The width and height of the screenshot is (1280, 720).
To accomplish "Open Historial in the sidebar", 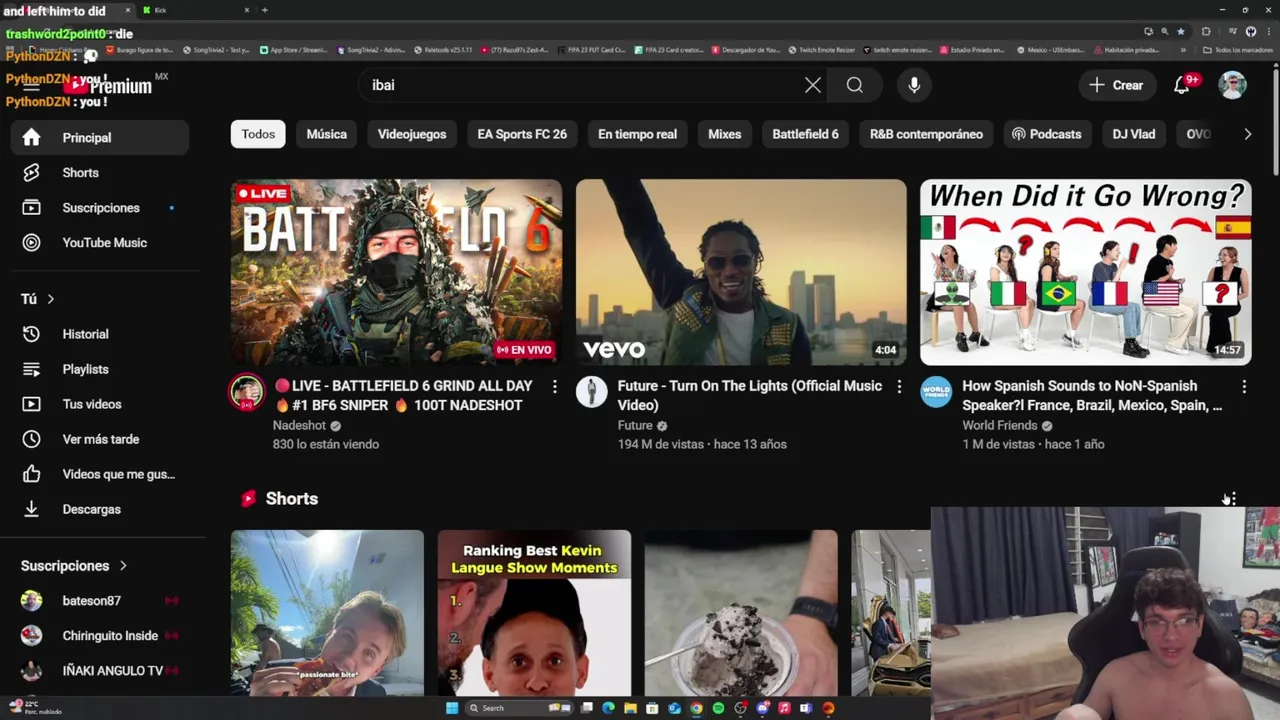I will click(99, 334).
